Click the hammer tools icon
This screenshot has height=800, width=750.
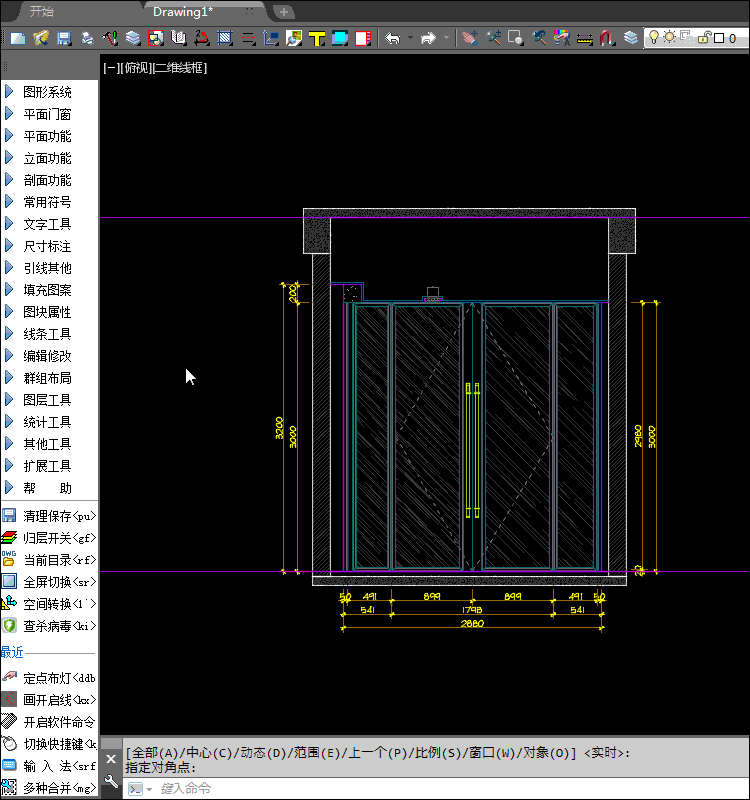(110, 38)
